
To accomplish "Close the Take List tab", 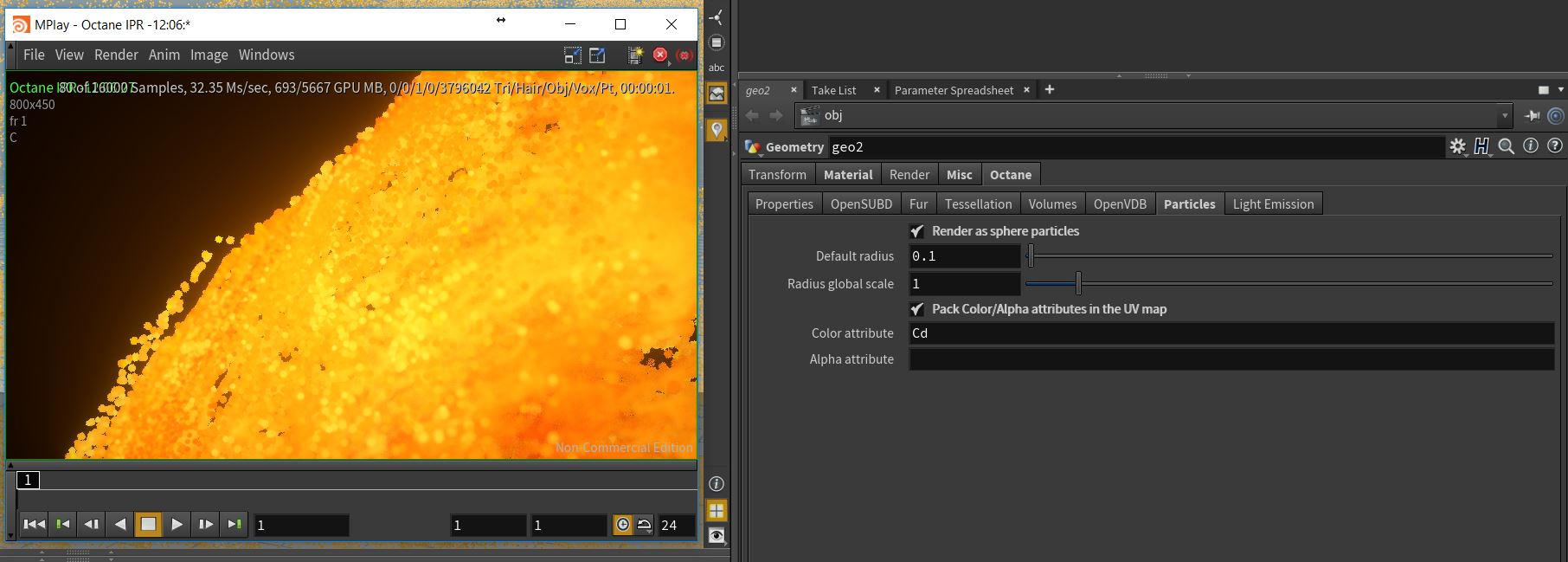I will pos(877,90).
